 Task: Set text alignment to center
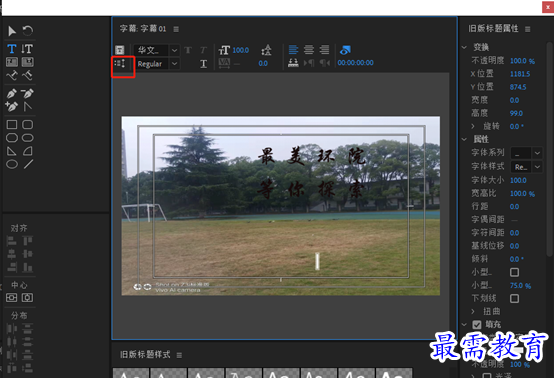click(309, 50)
